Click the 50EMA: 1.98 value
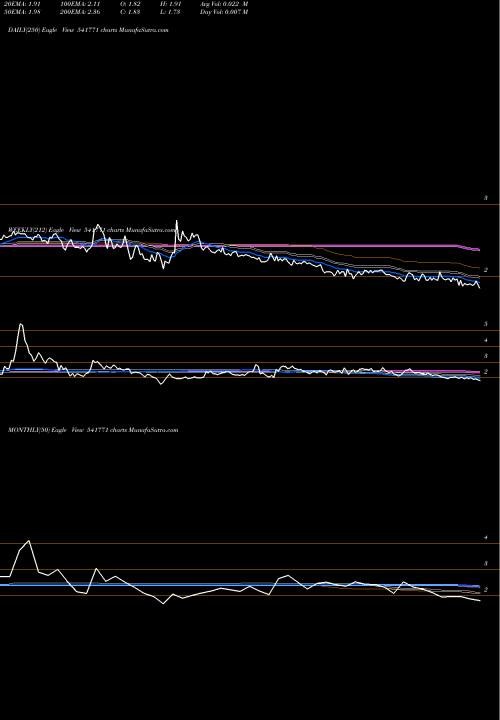Screen dimensions: 500x720 (22, 12)
